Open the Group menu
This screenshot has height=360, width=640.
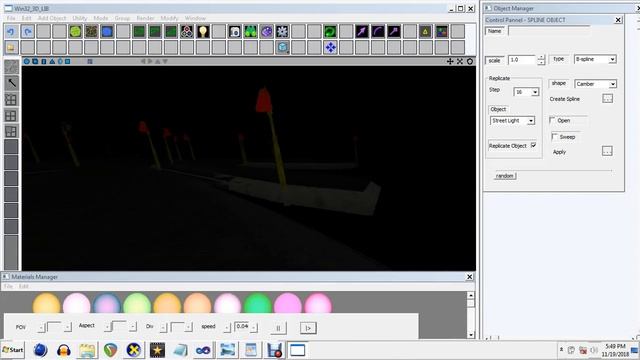[122, 18]
